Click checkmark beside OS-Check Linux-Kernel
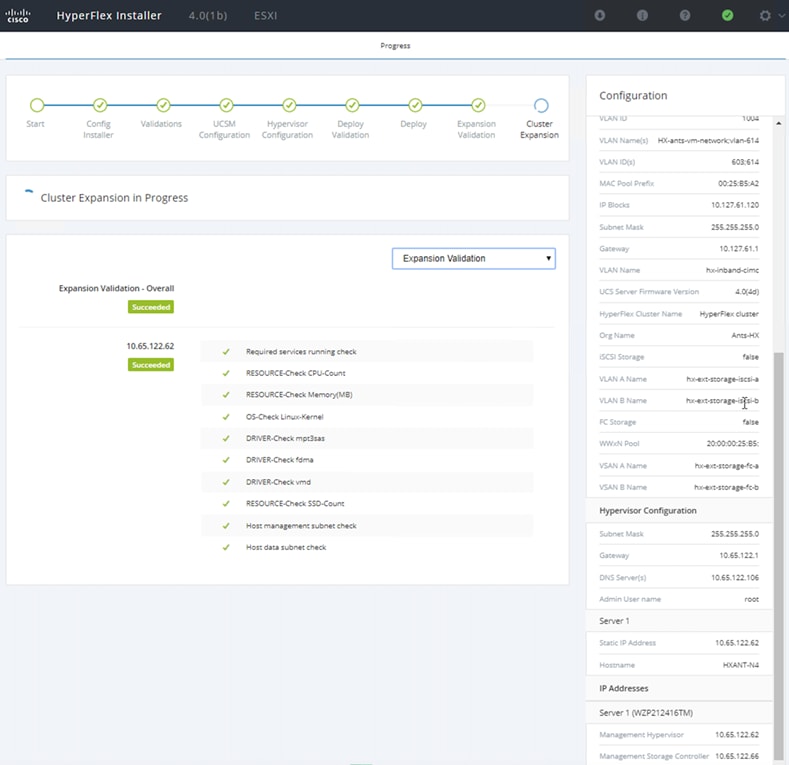The height and width of the screenshot is (765, 789). [226, 417]
